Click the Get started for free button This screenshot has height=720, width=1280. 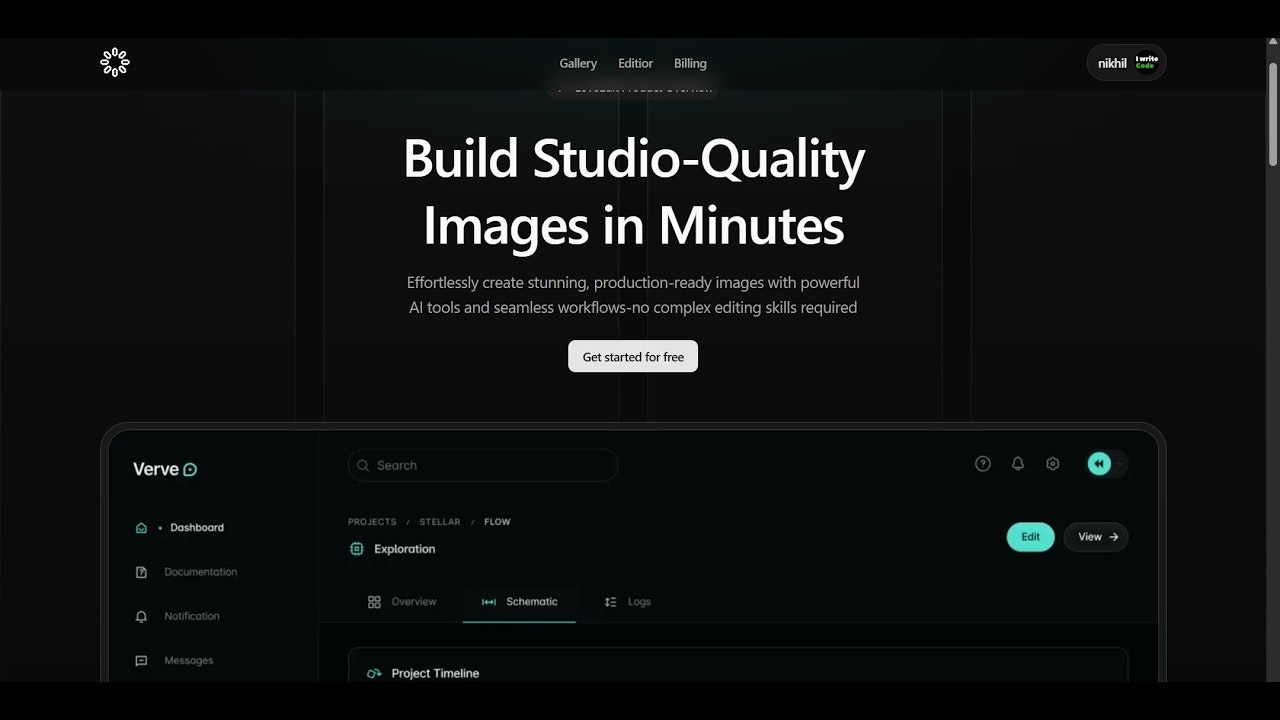click(632, 356)
